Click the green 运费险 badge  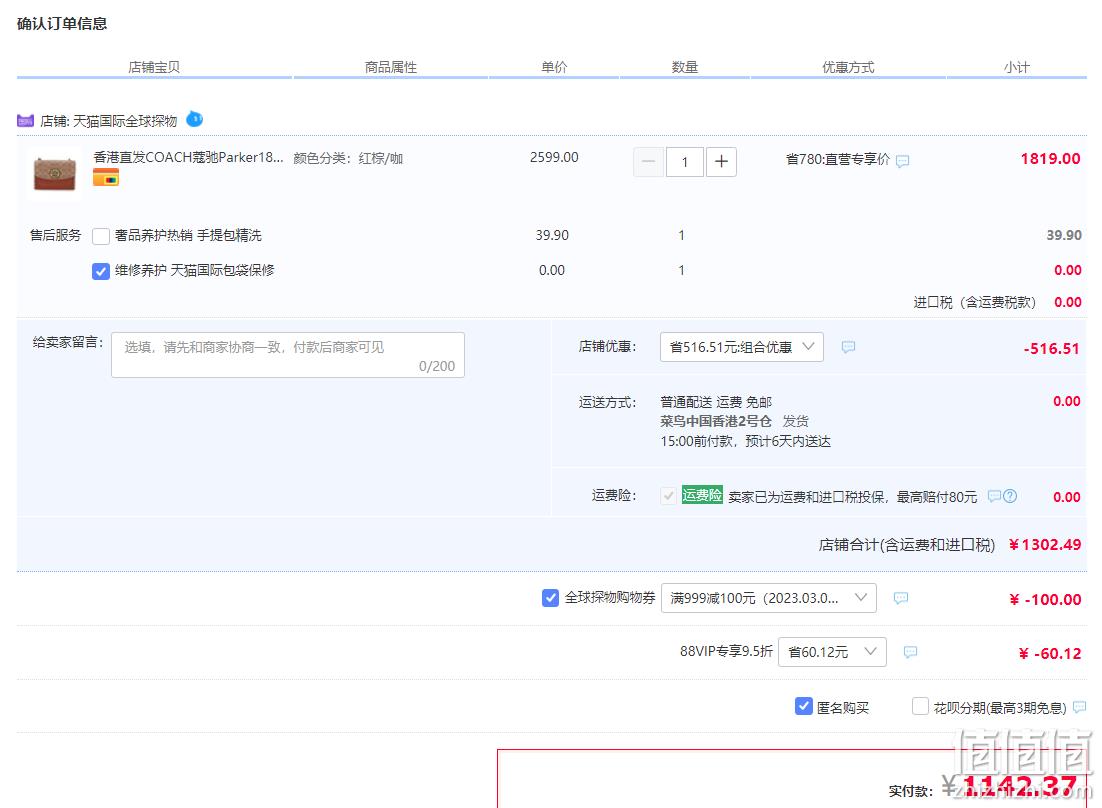[702, 495]
